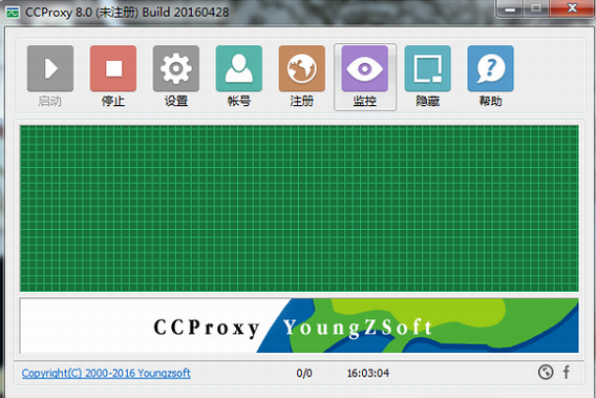Open 帮助 help via the question mark icon
Image resolution: width=596 pixels, height=398 pixels.
pyautogui.click(x=490, y=76)
